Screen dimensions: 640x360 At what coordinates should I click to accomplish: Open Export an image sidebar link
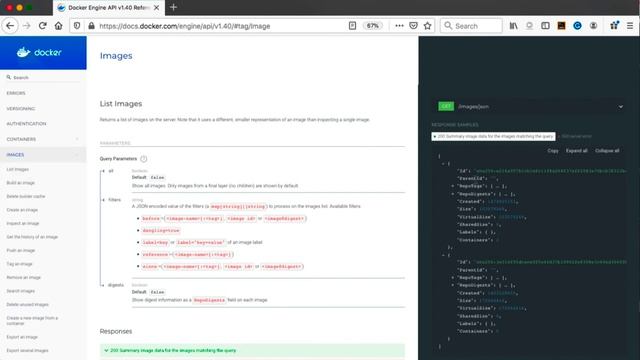pyautogui.click(x=22, y=337)
